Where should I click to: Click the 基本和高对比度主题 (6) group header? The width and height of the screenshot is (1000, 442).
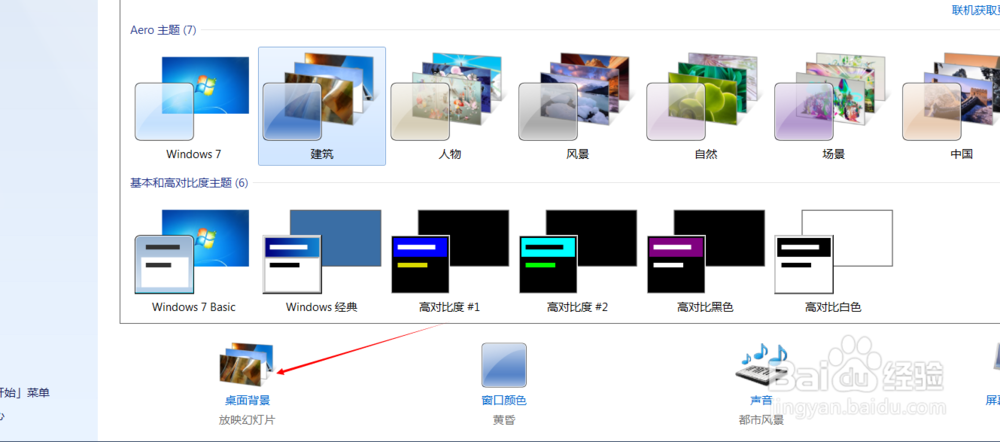click(x=189, y=183)
